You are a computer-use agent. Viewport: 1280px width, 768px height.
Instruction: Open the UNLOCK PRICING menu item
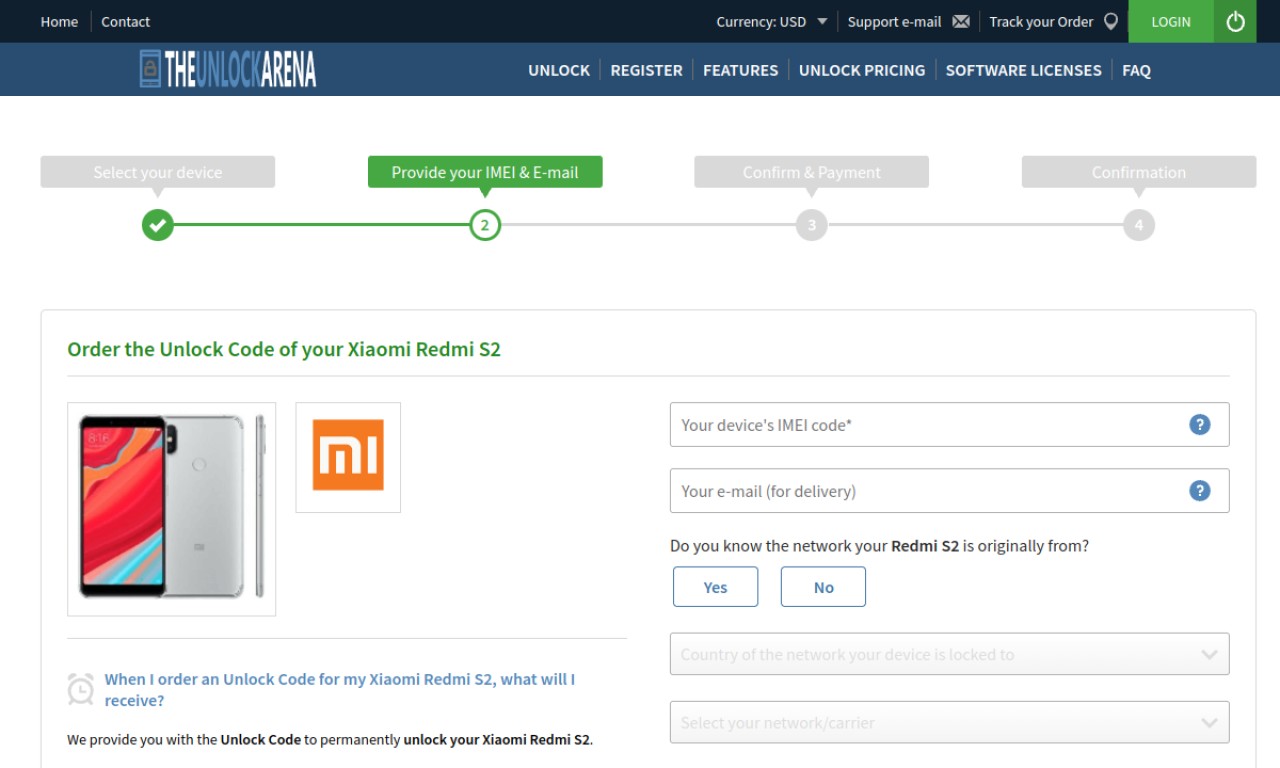862,70
